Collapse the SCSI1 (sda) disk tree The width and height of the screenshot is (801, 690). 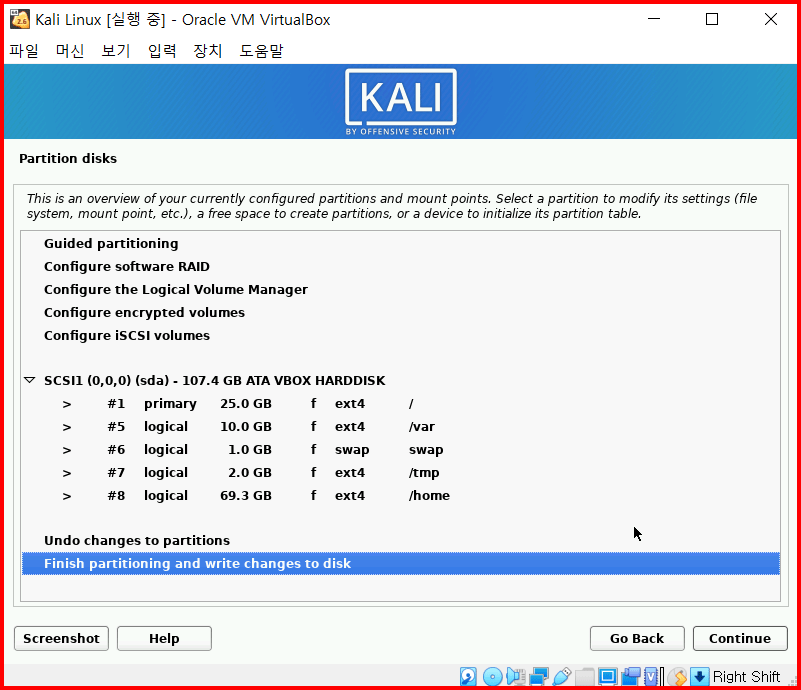(x=30, y=380)
